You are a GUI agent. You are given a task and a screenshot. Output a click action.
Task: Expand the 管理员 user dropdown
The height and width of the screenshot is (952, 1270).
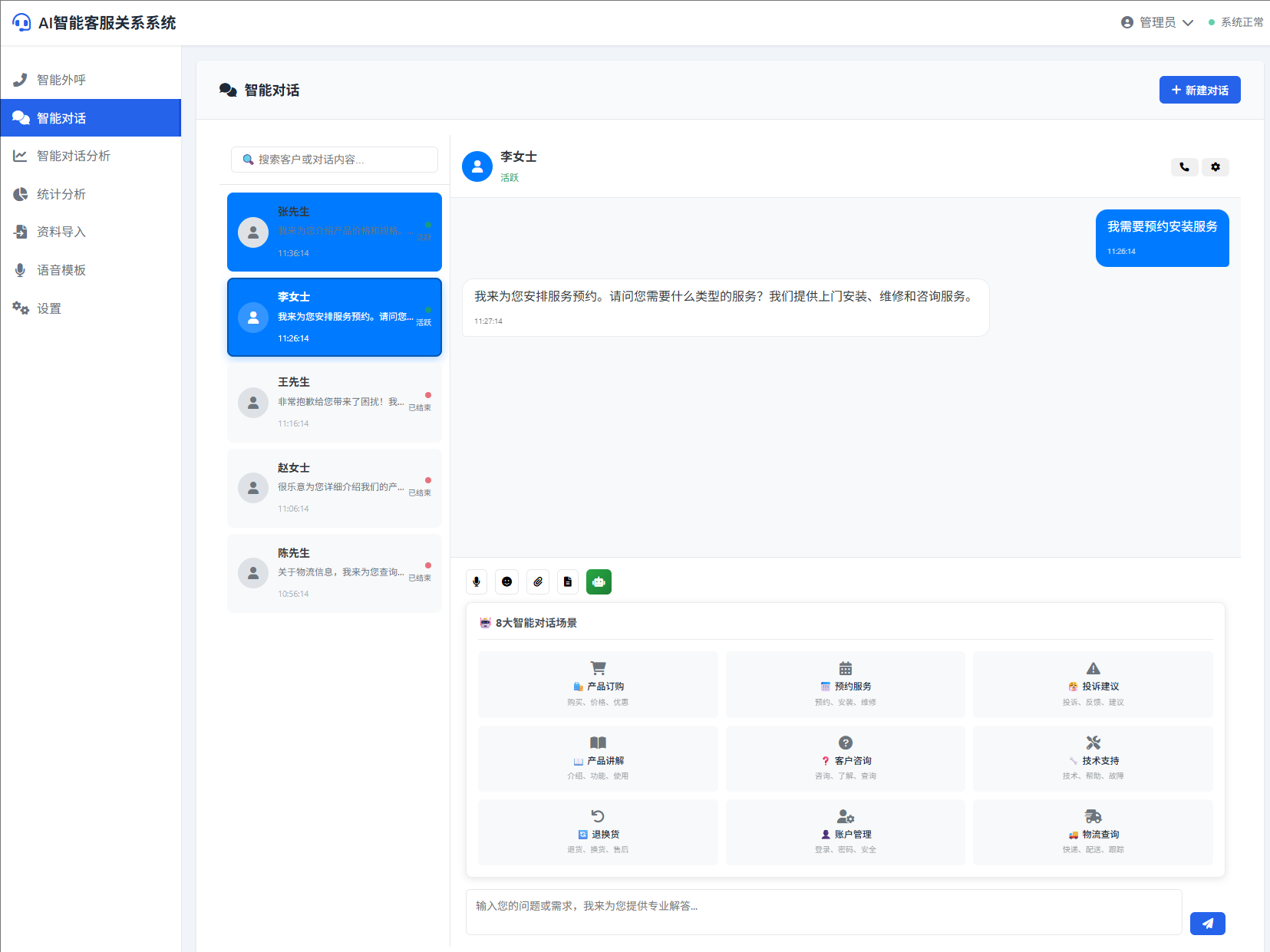(x=1157, y=22)
